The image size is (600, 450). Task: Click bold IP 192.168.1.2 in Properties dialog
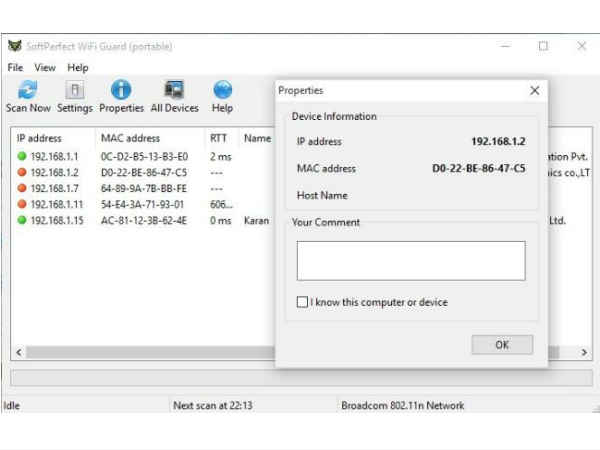click(498, 141)
